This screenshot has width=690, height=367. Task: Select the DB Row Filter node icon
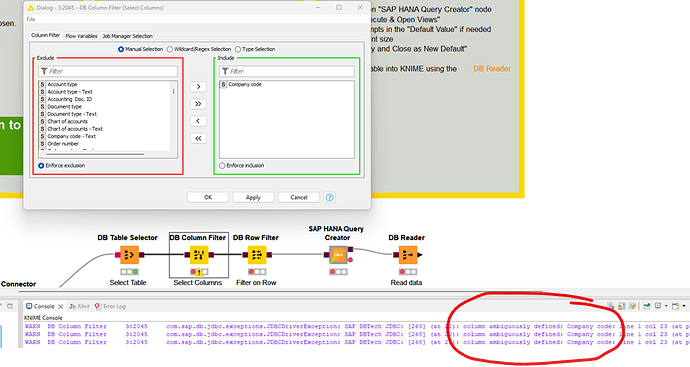coord(257,255)
